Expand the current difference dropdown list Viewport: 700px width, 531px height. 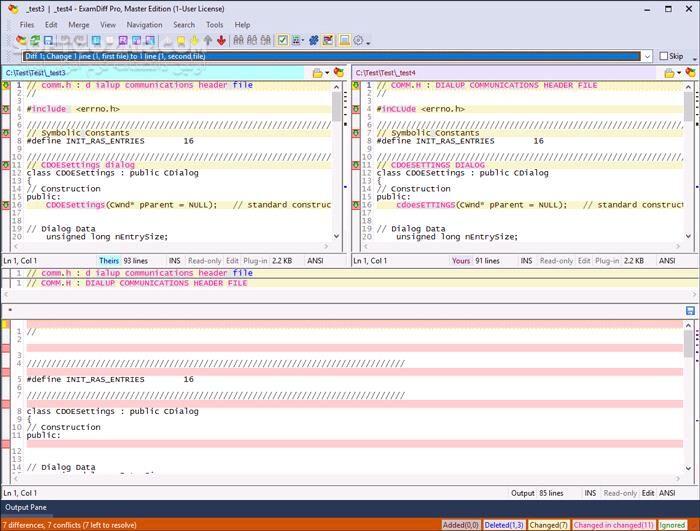(x=648, y=57)
